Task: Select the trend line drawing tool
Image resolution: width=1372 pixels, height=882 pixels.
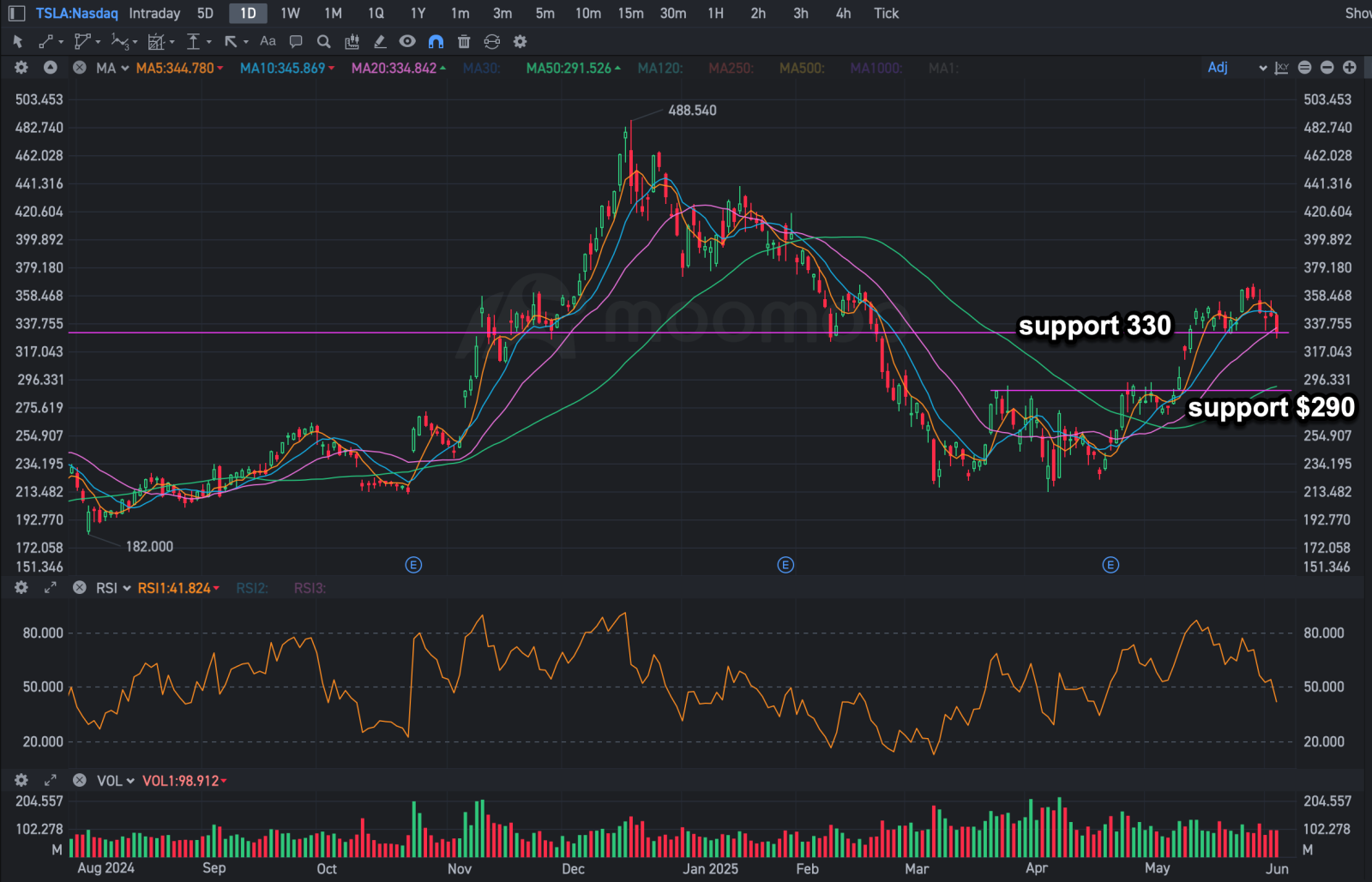Action: click(46, 41)
